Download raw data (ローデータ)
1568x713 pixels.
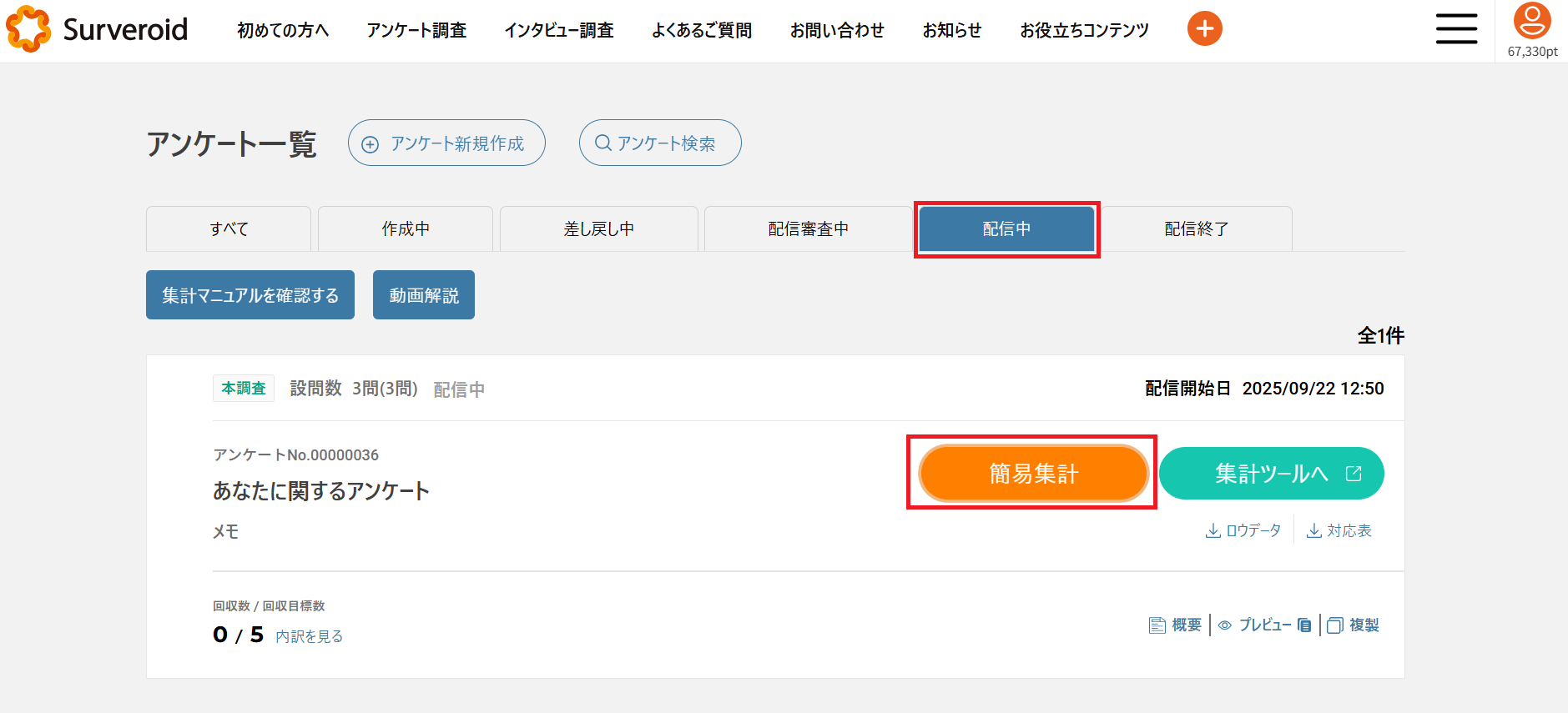1243,531
